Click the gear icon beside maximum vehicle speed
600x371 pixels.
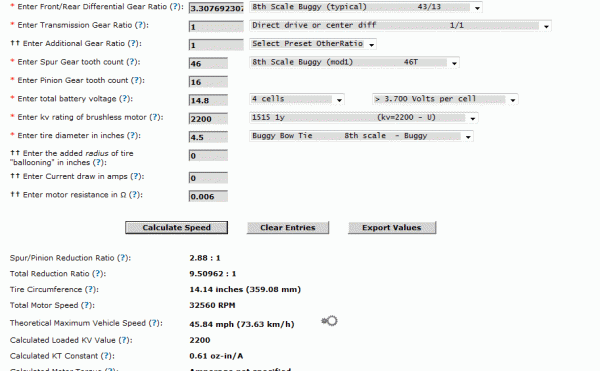tap(329, 321)
